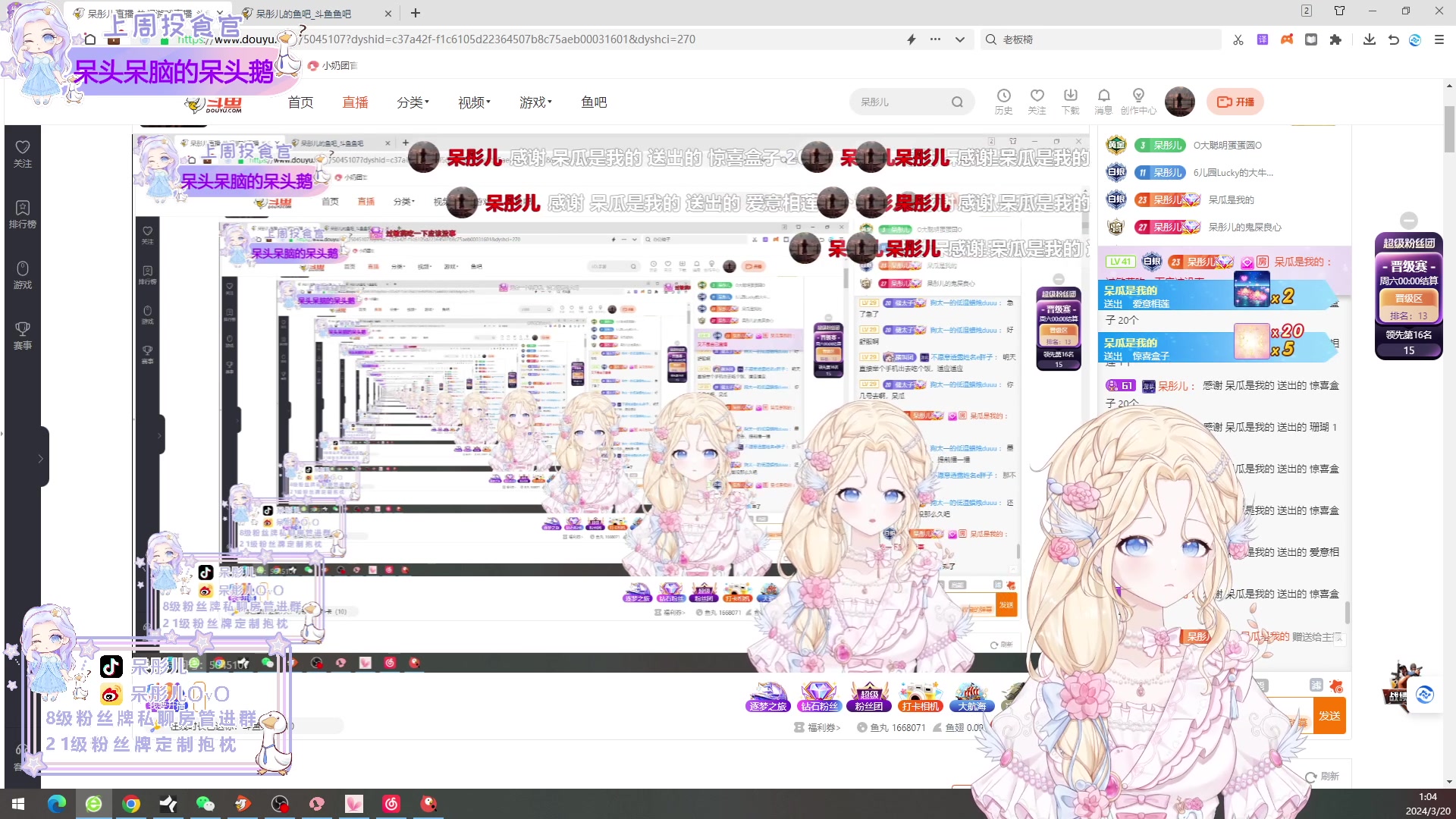Open the orange game controller extension
Image resolution: width=1456 pixels, height=819 pixels.
[x=1287, y=39]
